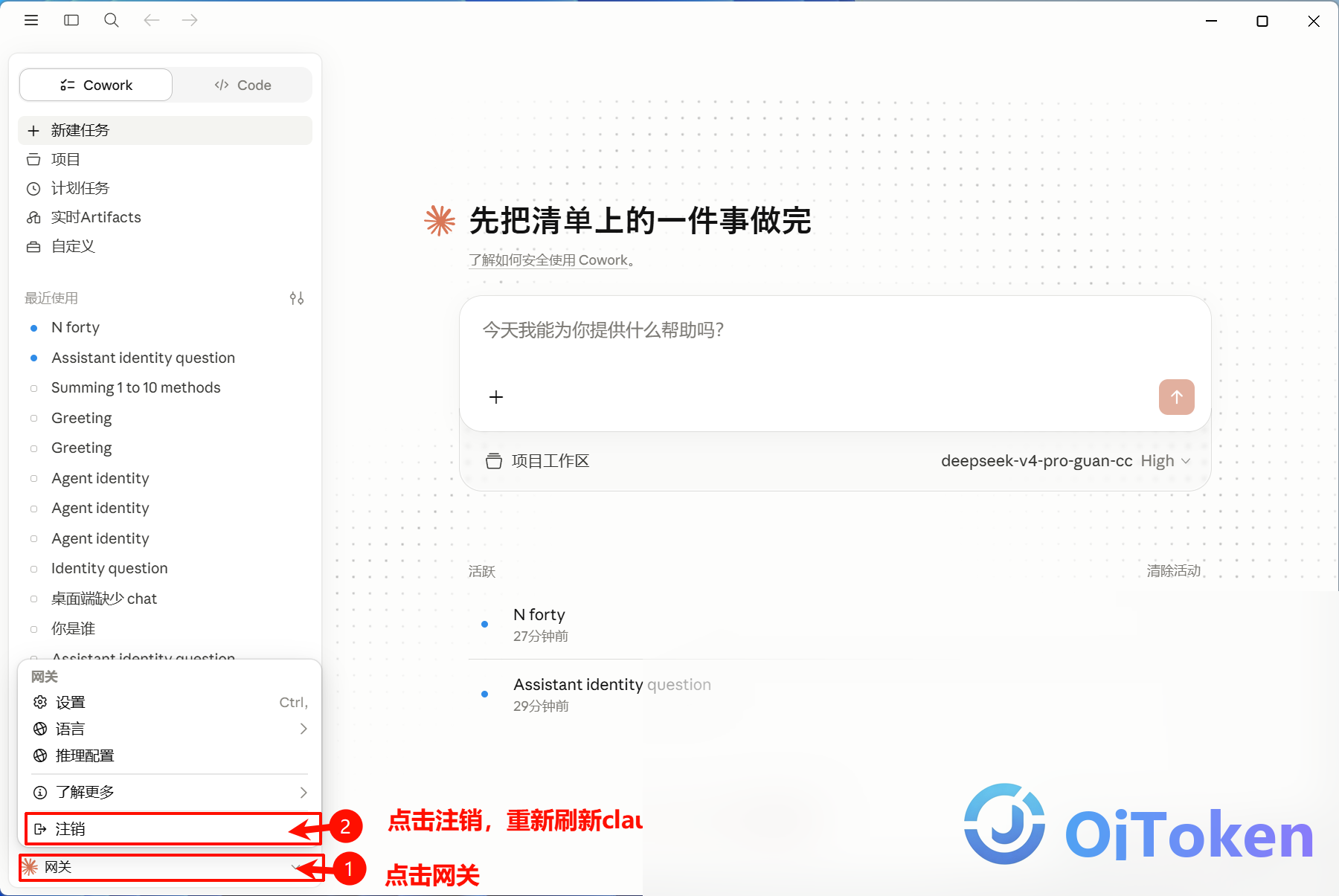This screenshot has width=1339, height=896.
Task: Open recent item Identity question
Action: [165, 568]
